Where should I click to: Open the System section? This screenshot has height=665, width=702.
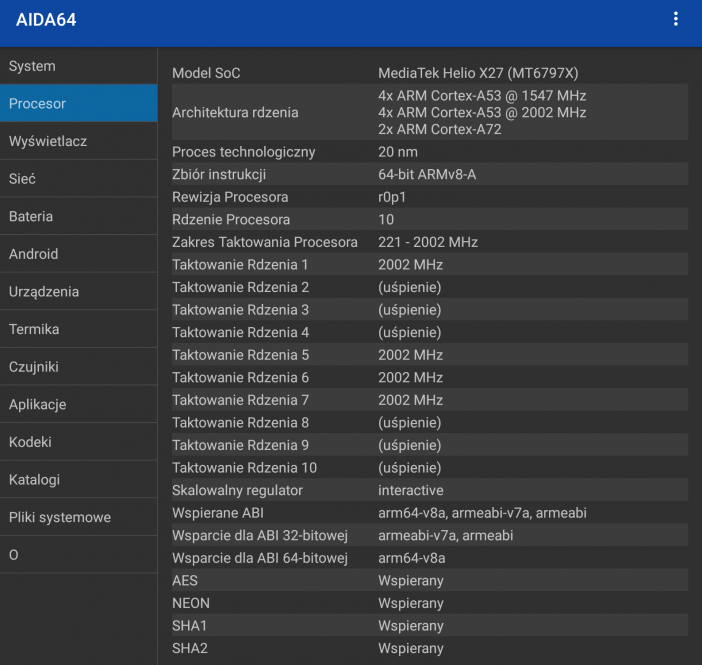coord(78,66)
